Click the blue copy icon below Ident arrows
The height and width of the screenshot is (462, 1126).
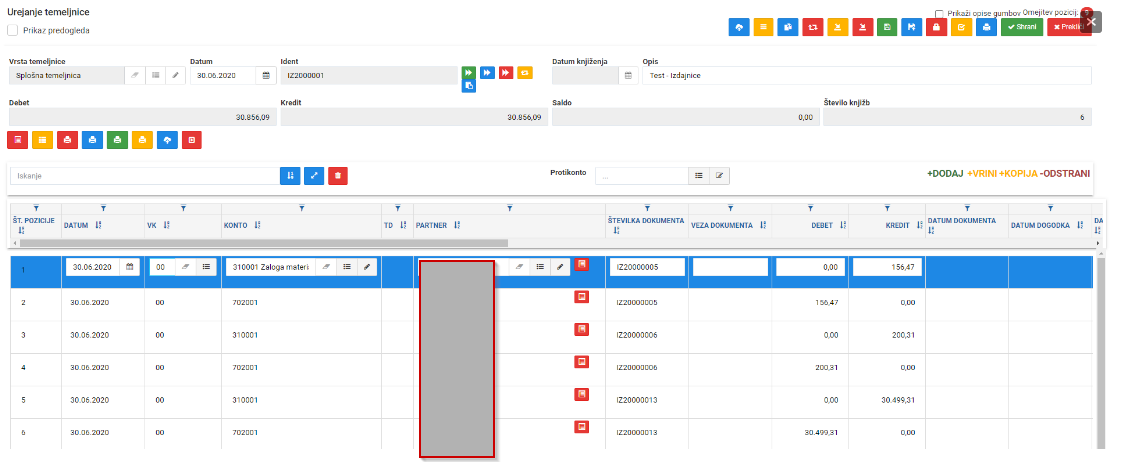coord(469,86)
